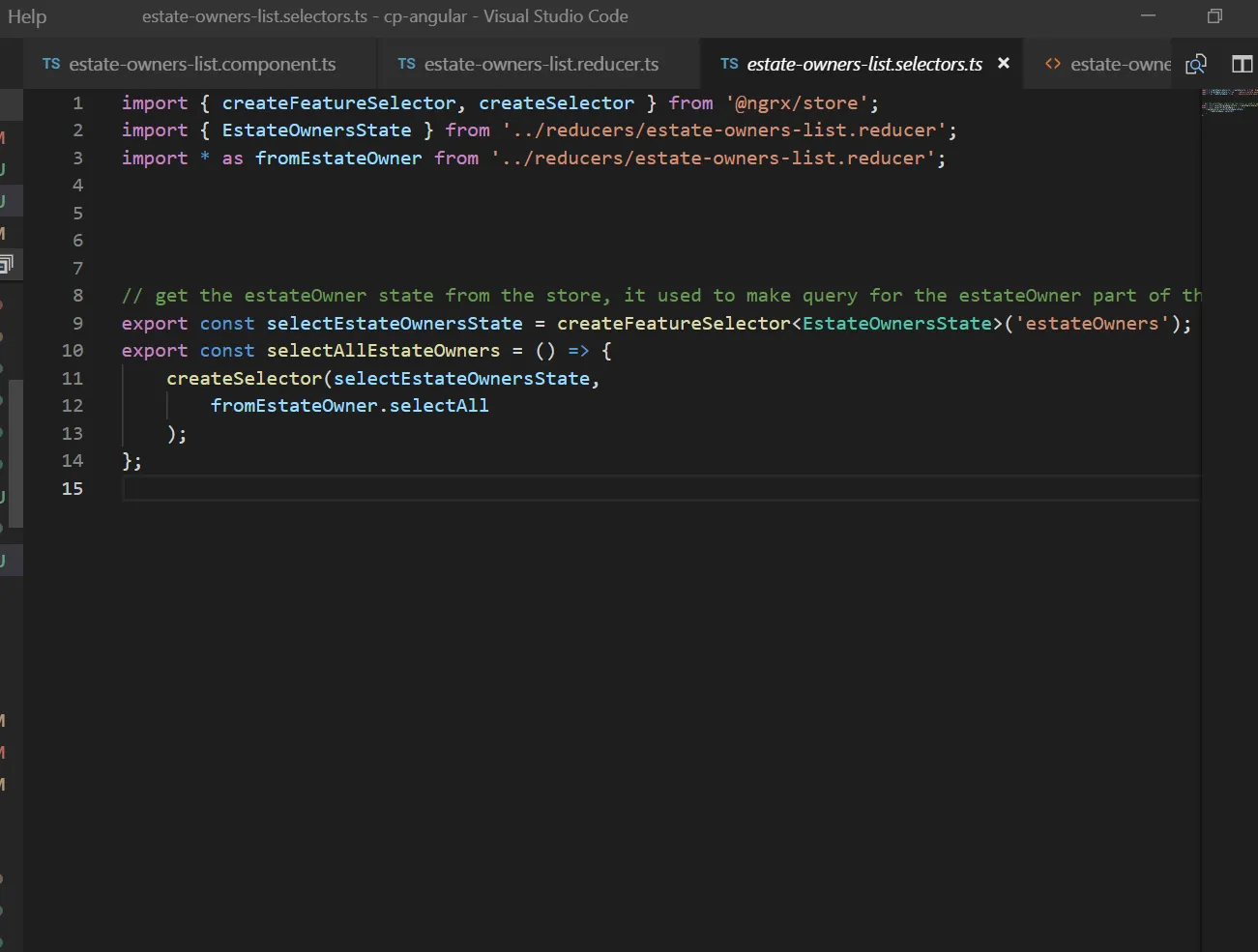Restore down the VS Code window
The image size is (1258, 952).
click(x=1214, y=16)
